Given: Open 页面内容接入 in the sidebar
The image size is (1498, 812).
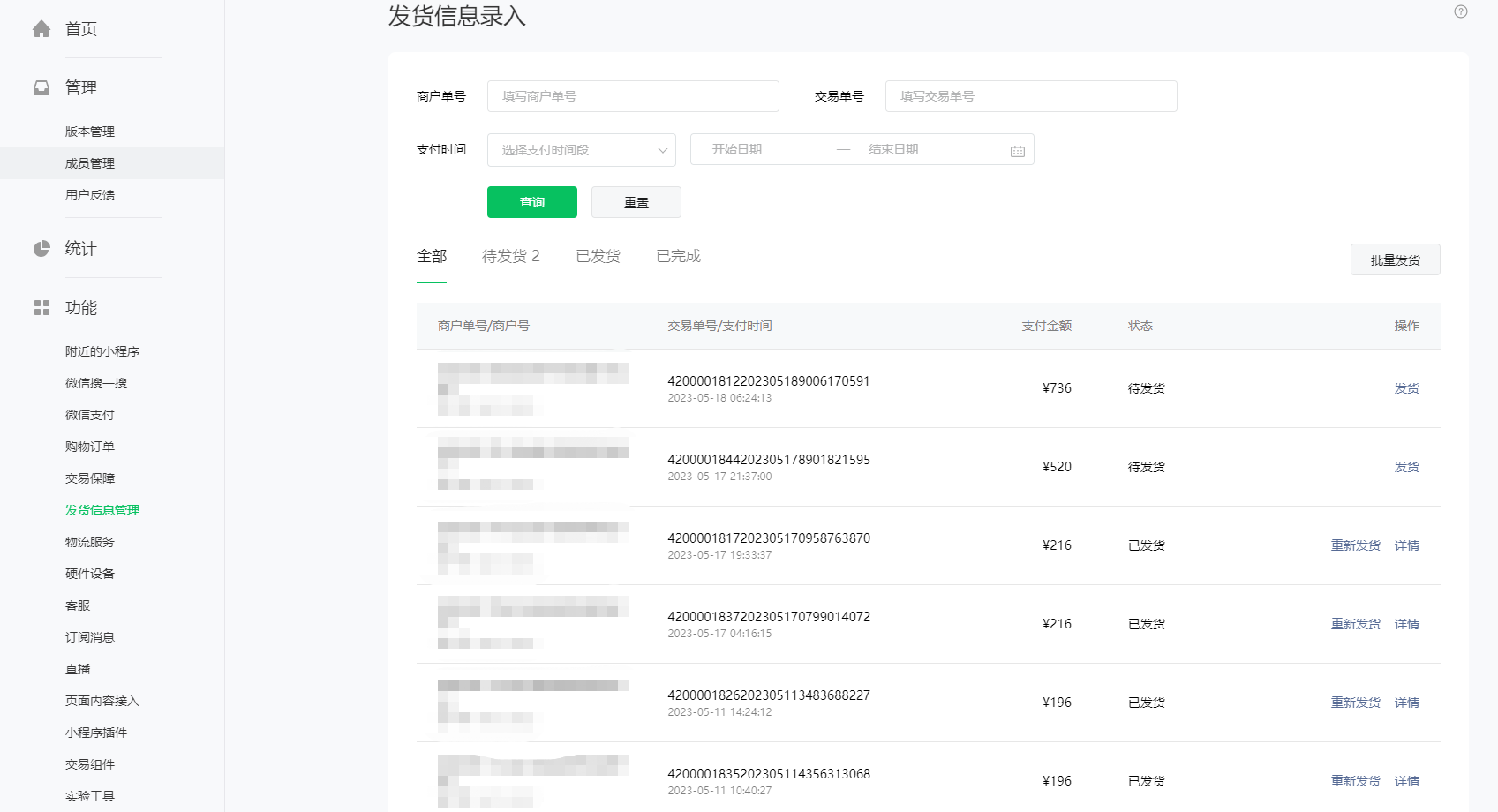Looking at the screenshot, I should (x=102, y=701).
